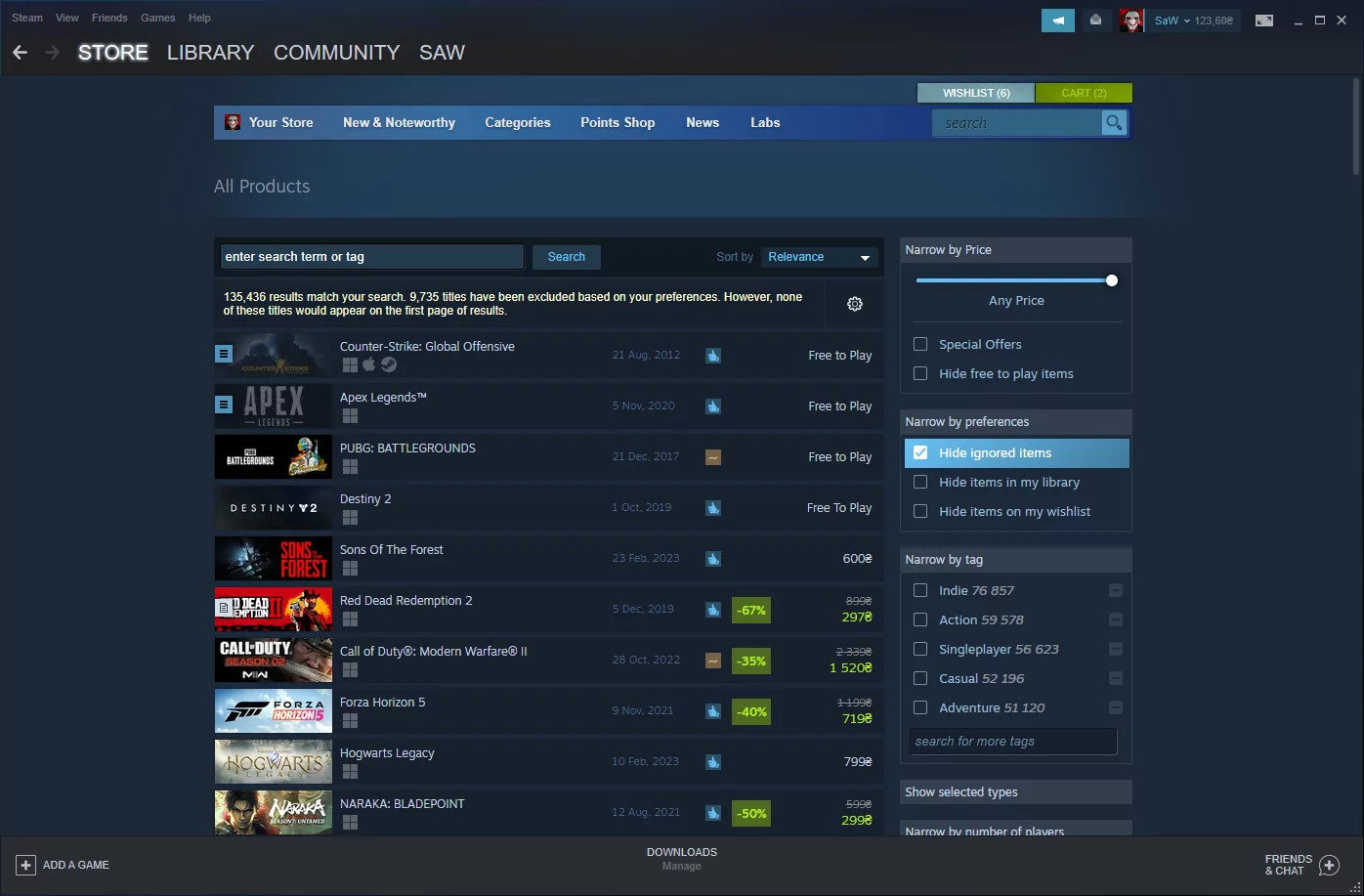Switch to Big Picture mode icon
The height and width of the screenshot is (896, 1364).
click(x=1264, y=20)
